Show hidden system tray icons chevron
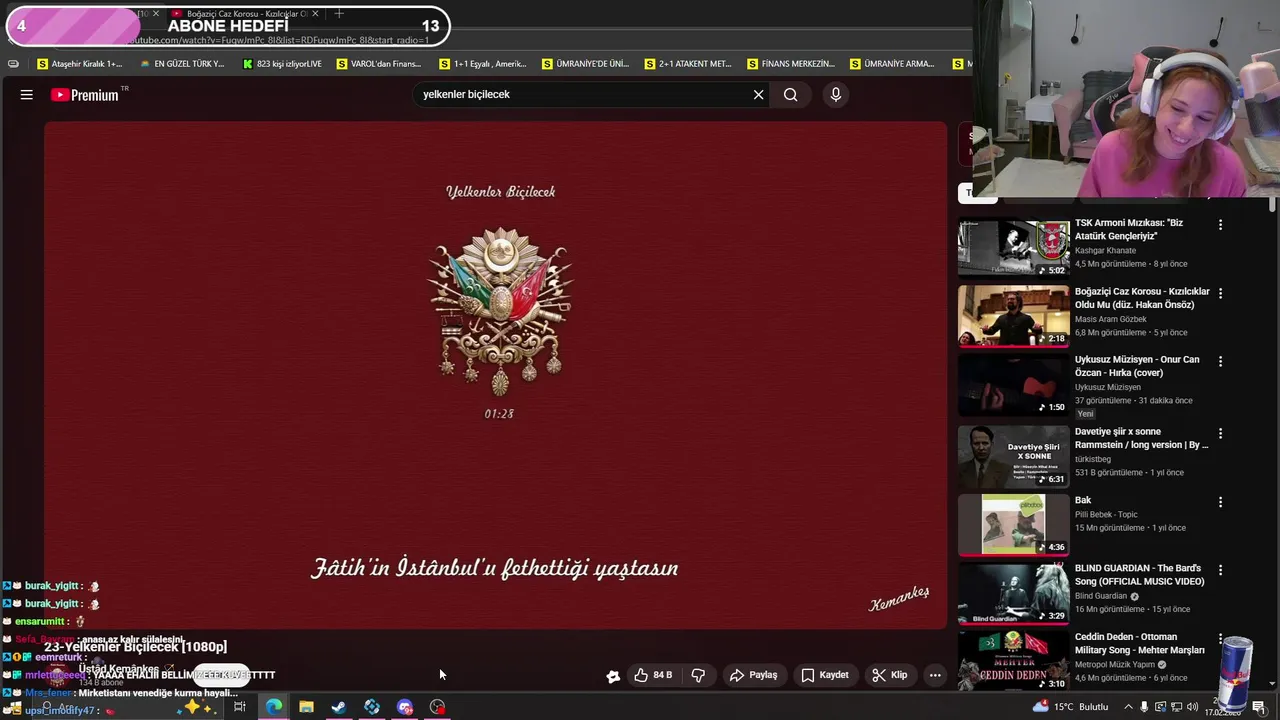The height and width of the screenshot is (720, 1280). [x=1128, y=707]
